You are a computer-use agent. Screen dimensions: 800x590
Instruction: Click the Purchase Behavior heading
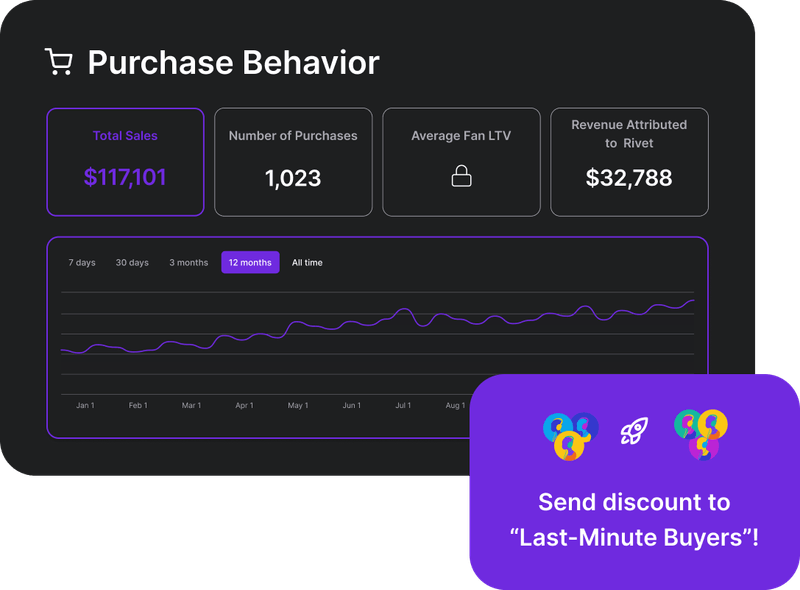pos(234,62)
